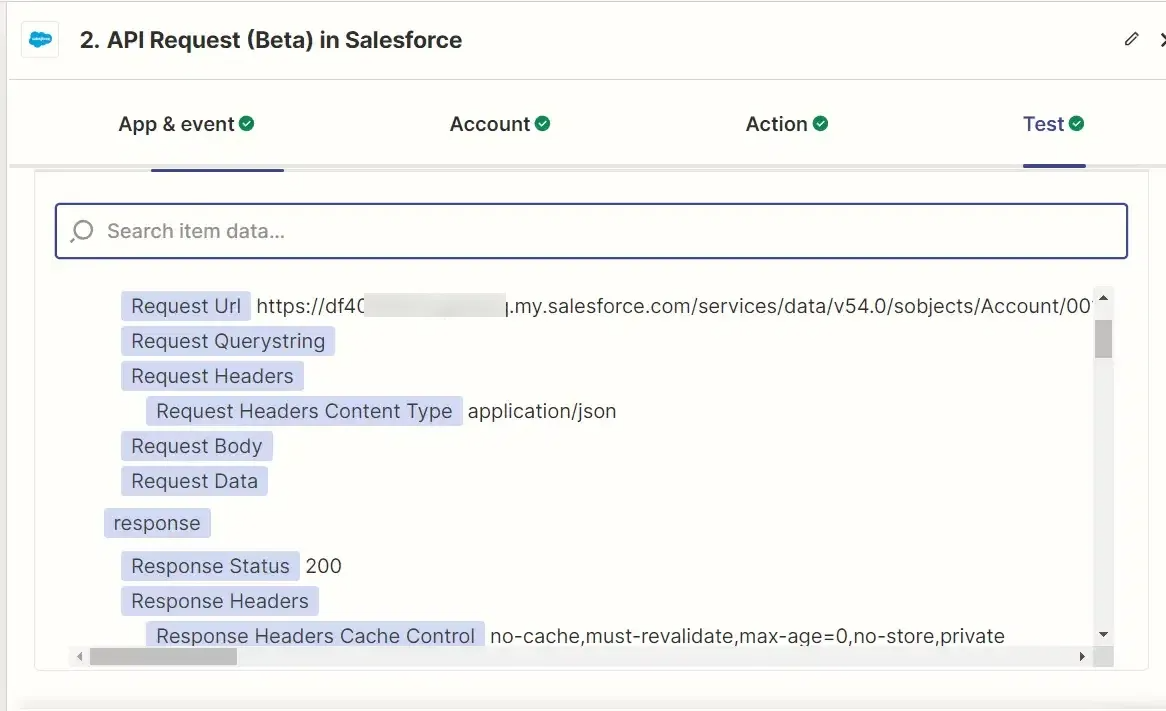
Task: Click the vertical scrollbar thumb
Action: 1104,339
